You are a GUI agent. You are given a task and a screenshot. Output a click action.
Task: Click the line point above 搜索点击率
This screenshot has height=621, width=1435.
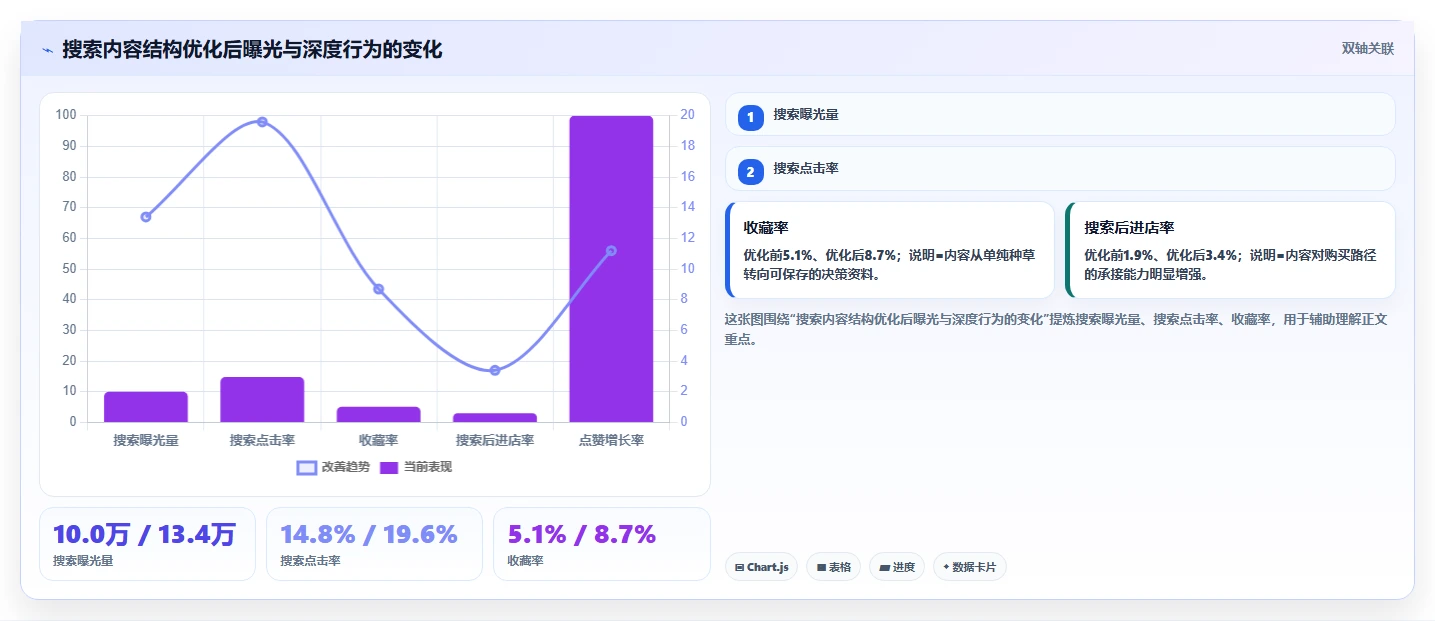tap(262, 122)
